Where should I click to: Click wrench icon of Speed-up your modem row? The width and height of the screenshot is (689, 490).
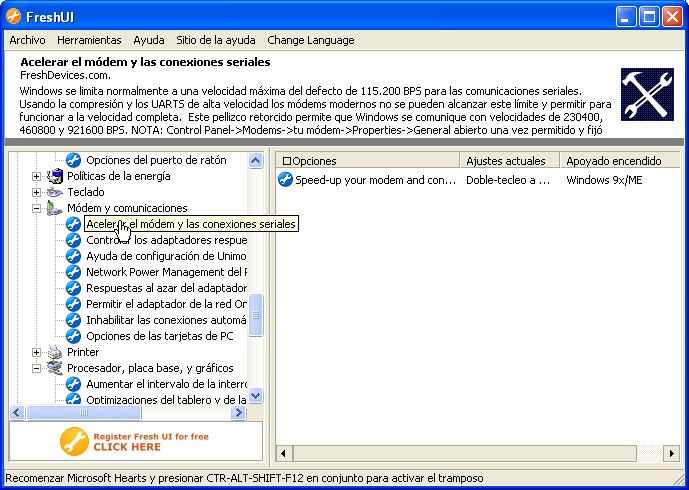[286, 180]
